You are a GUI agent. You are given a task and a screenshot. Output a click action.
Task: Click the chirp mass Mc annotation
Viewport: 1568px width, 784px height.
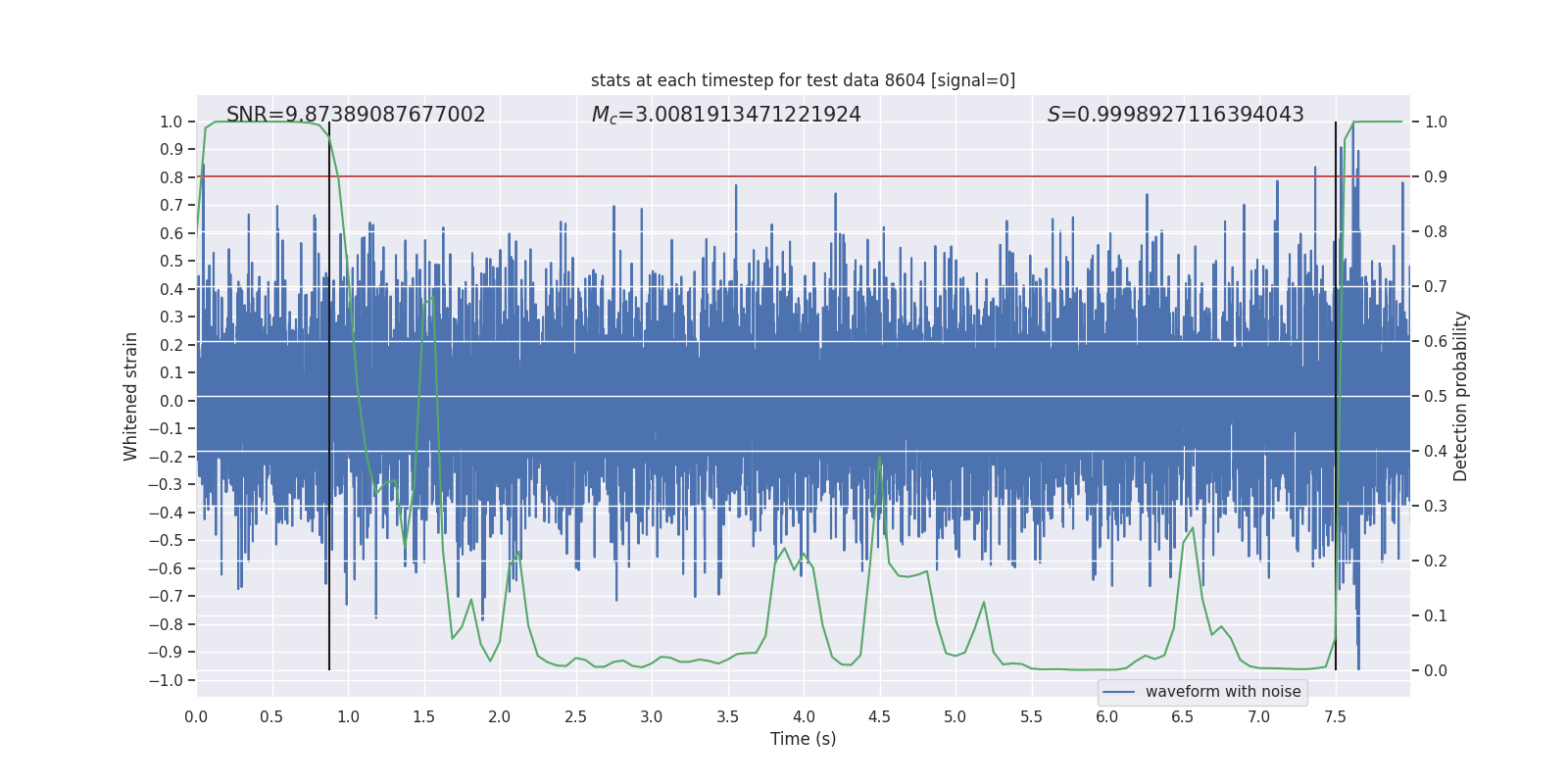(x=726, y=115)
